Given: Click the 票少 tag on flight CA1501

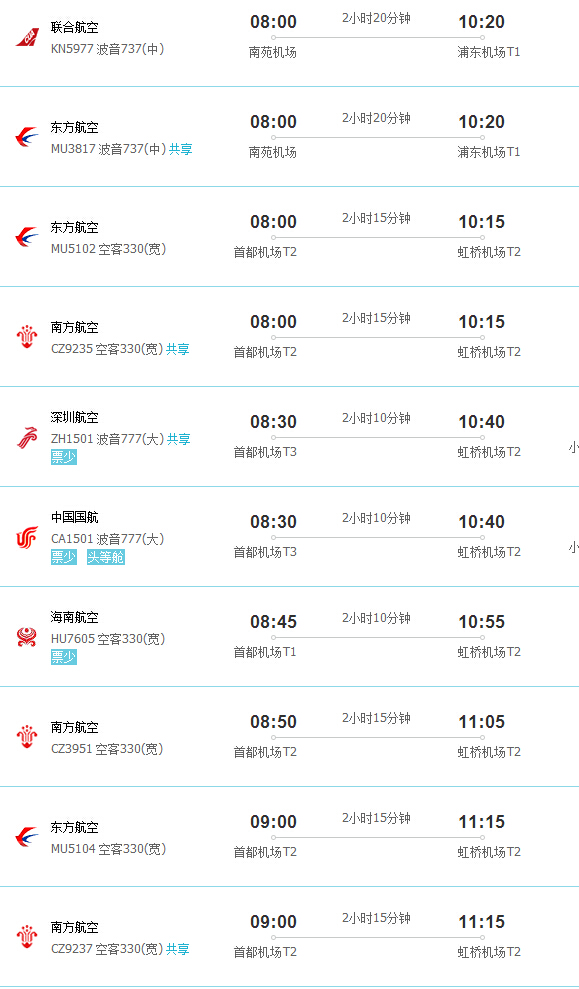Looking at the screenshot, I should [64, 557].
